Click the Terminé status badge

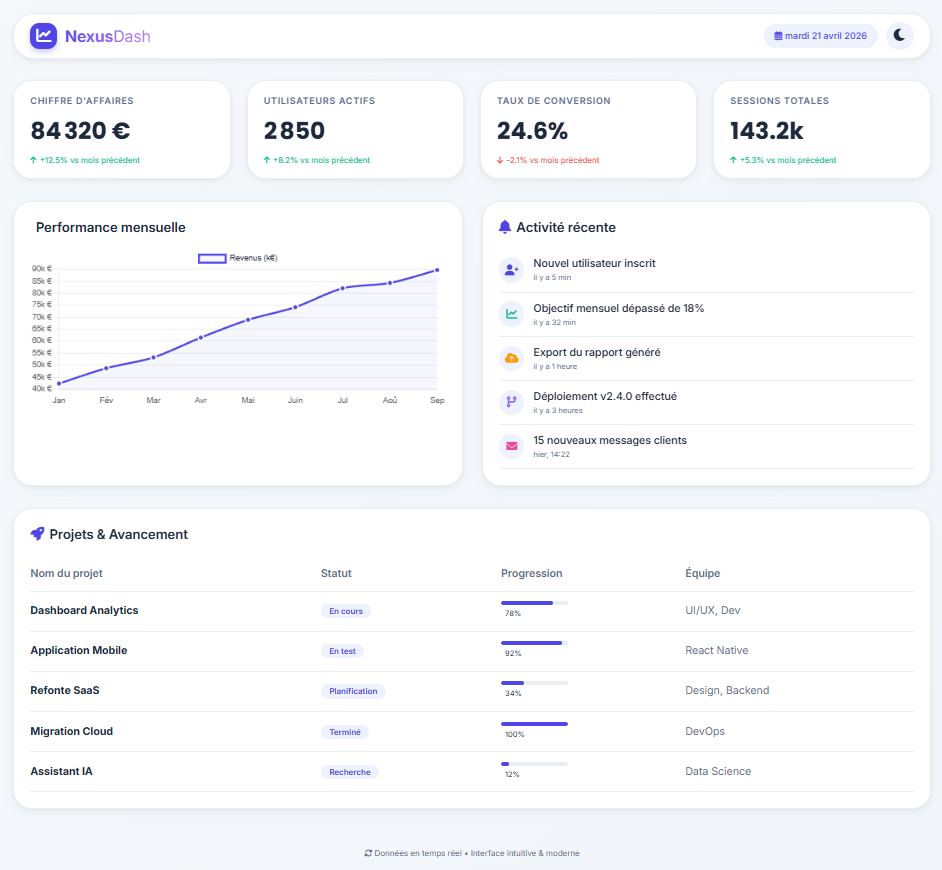345,732
